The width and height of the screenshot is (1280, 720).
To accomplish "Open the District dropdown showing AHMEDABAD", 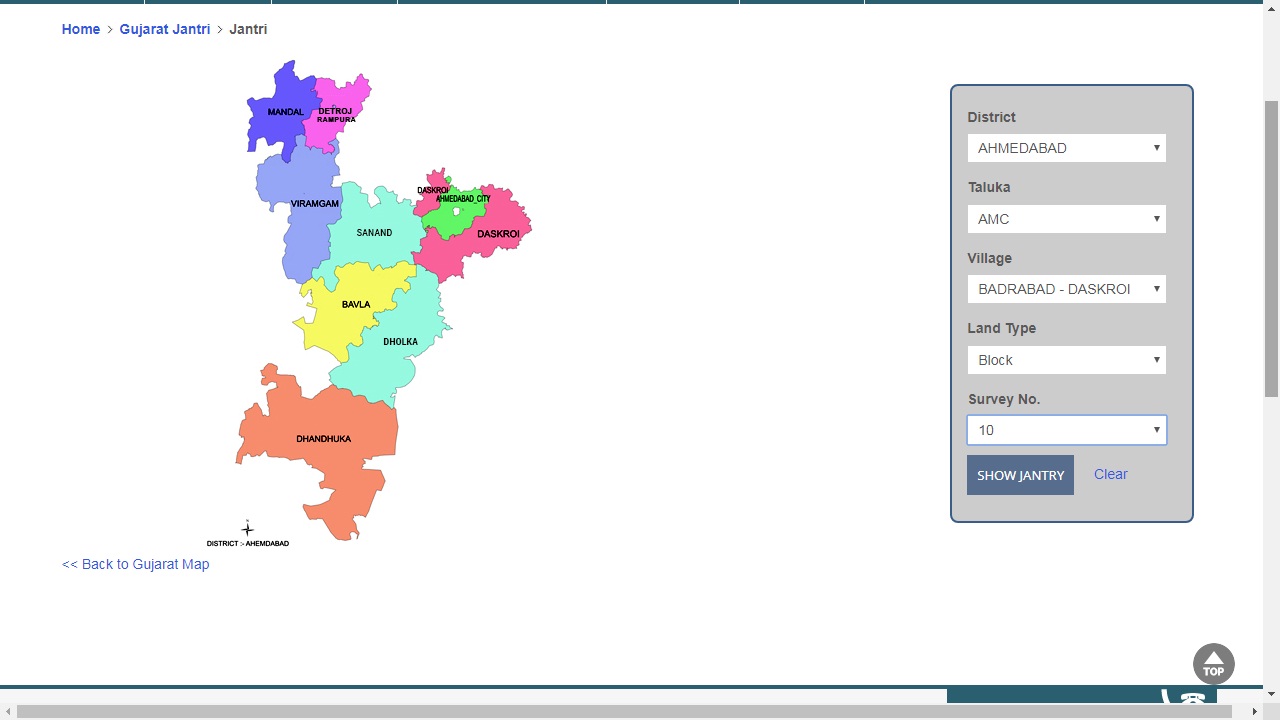I will 1066,148.
